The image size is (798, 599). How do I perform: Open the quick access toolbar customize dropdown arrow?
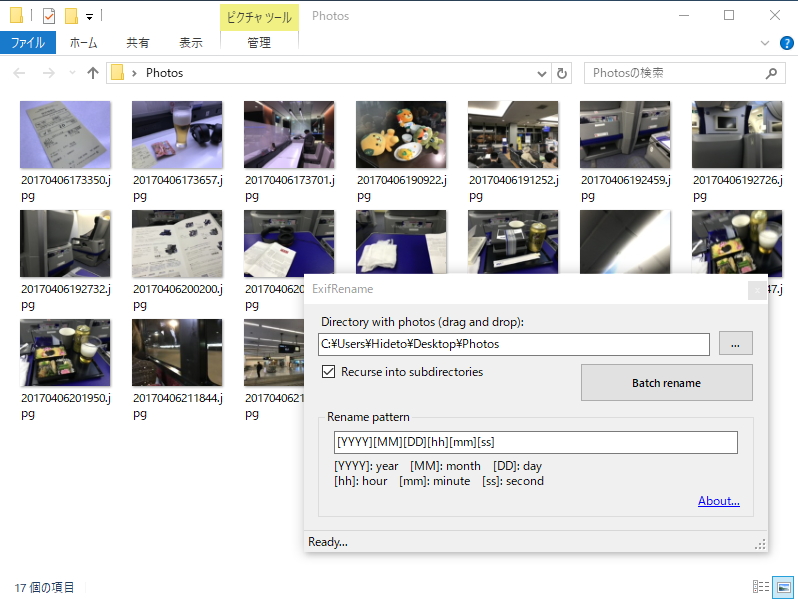(90, 17)
